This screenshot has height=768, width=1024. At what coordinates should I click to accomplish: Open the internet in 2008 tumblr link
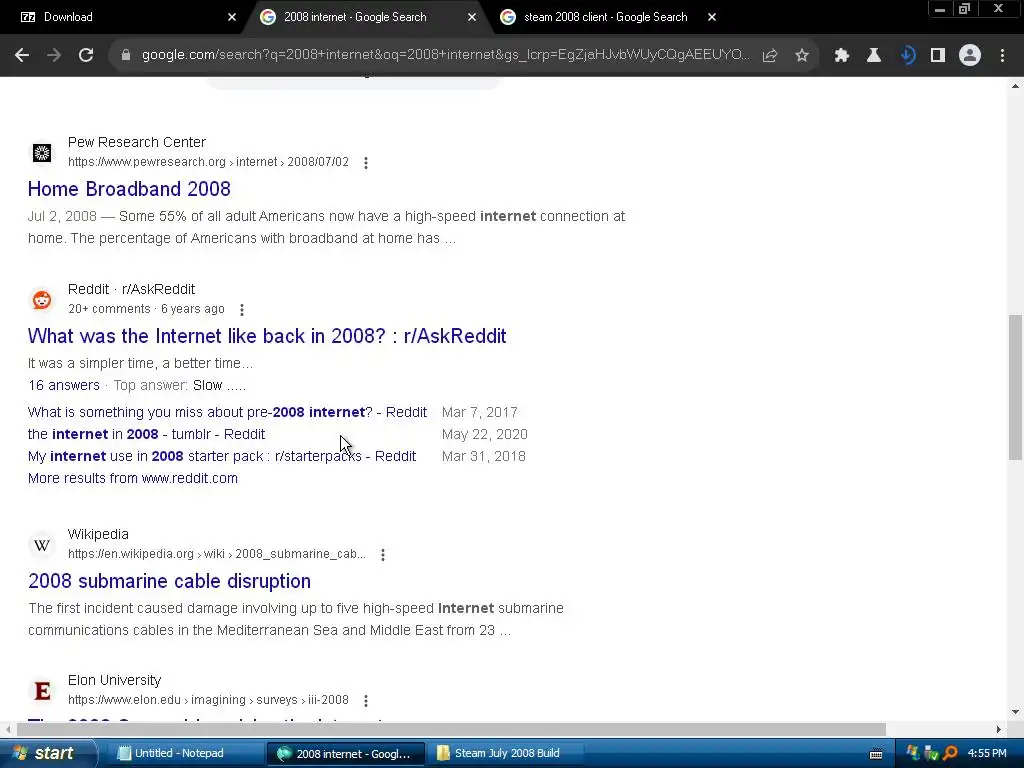pos(146,434)
